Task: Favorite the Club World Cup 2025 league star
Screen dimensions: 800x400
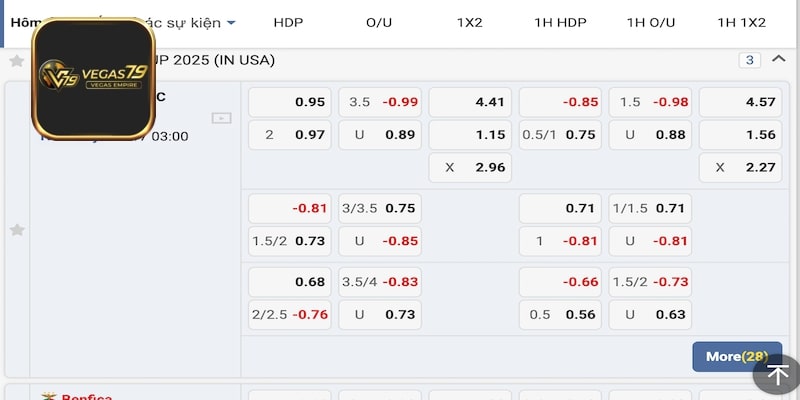Action: 16,61
